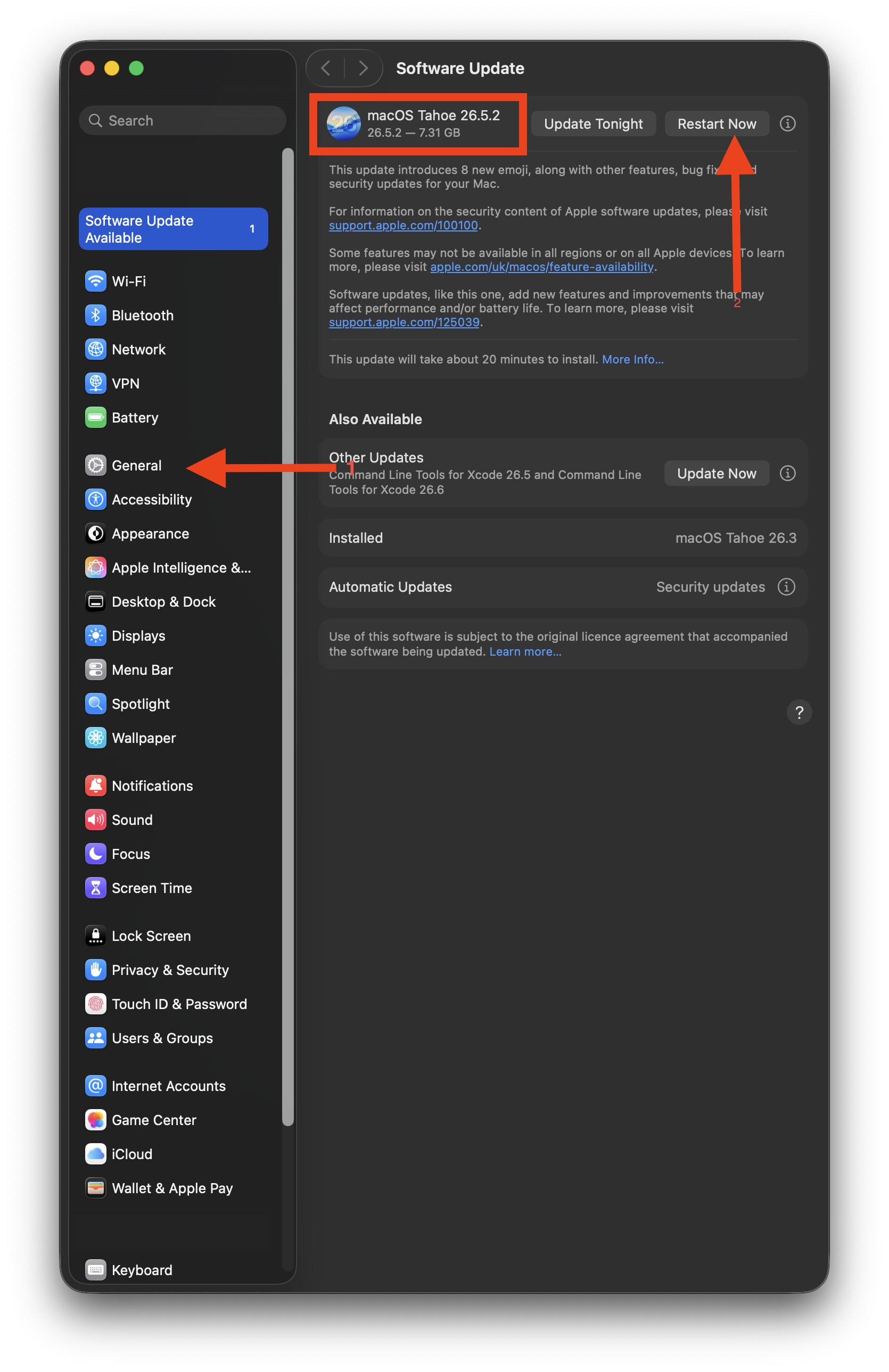
Task: Open Desktop & Dock icon
Action: coord(96,601)
